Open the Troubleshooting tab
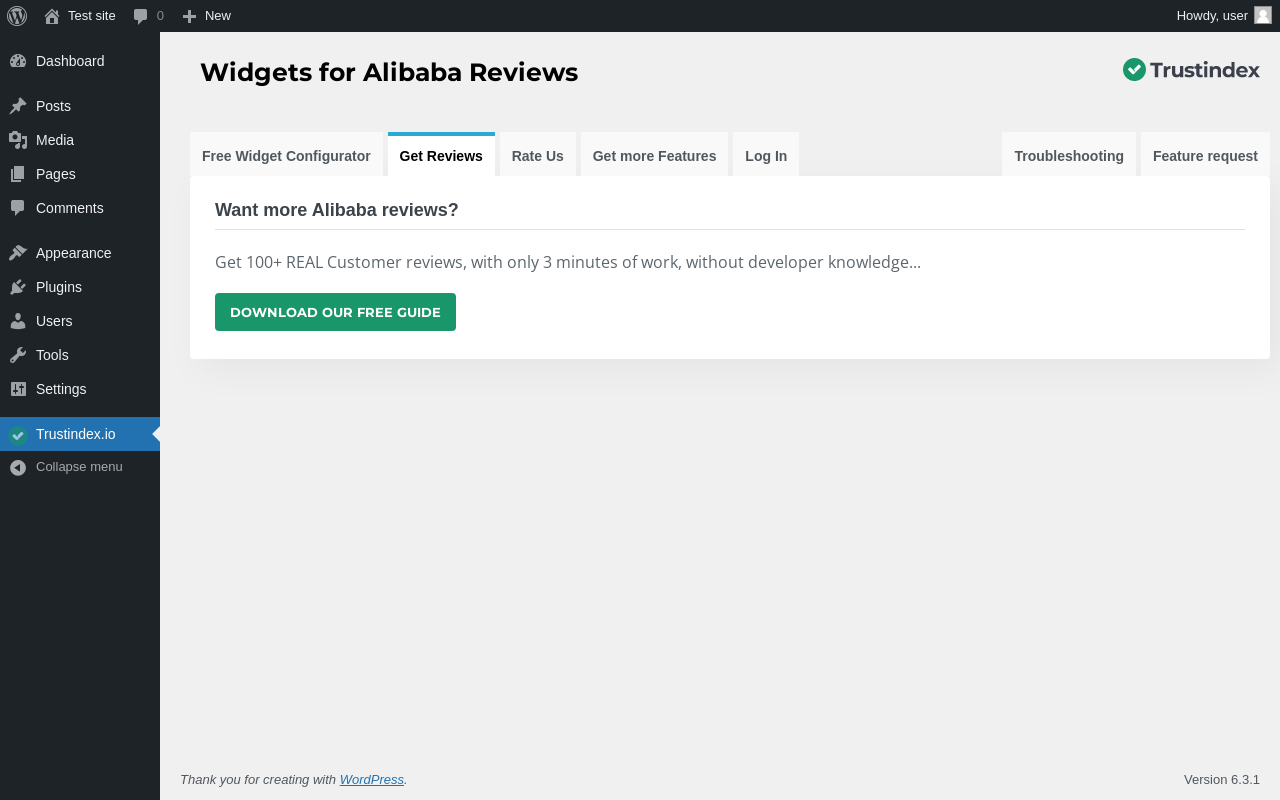Viewport: 1280px width, 800px height. pyautogui.click(x=1068, y=156)
